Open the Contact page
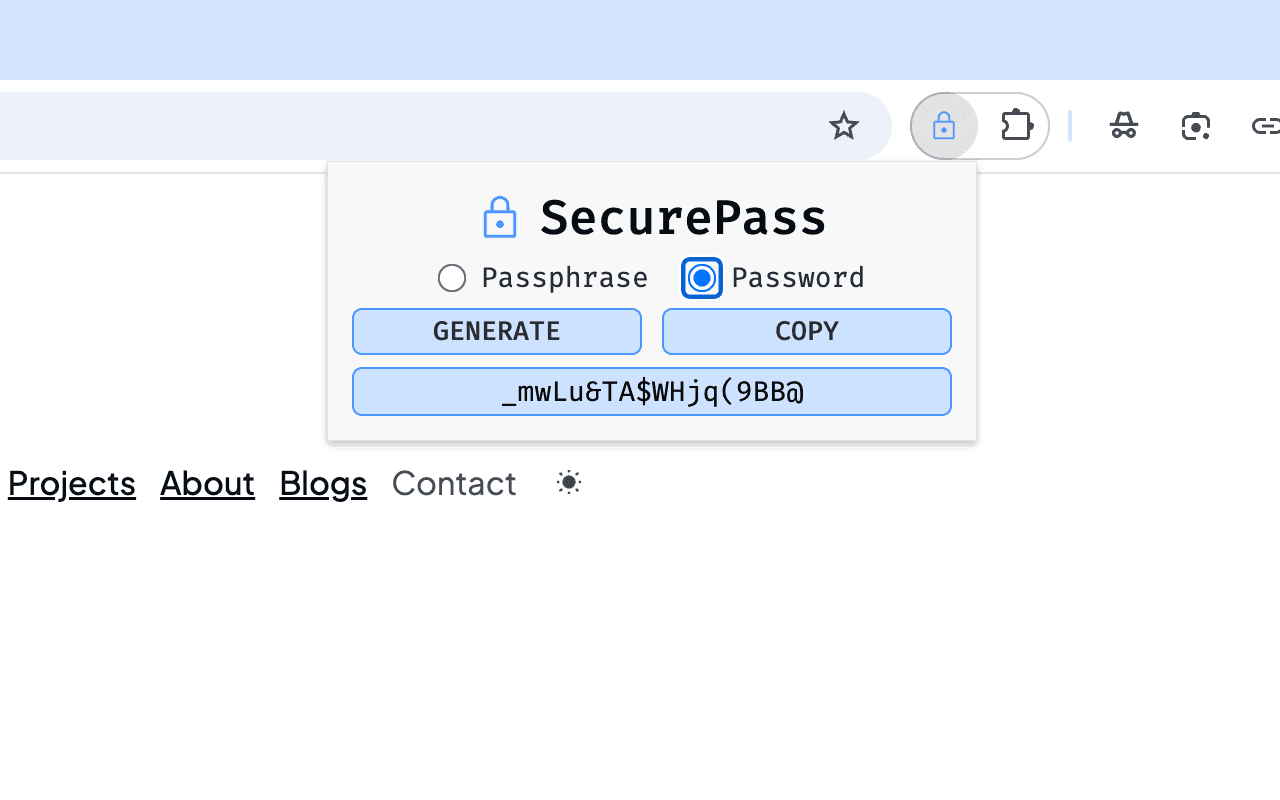 pyautogui.click(x=453, y=483)
